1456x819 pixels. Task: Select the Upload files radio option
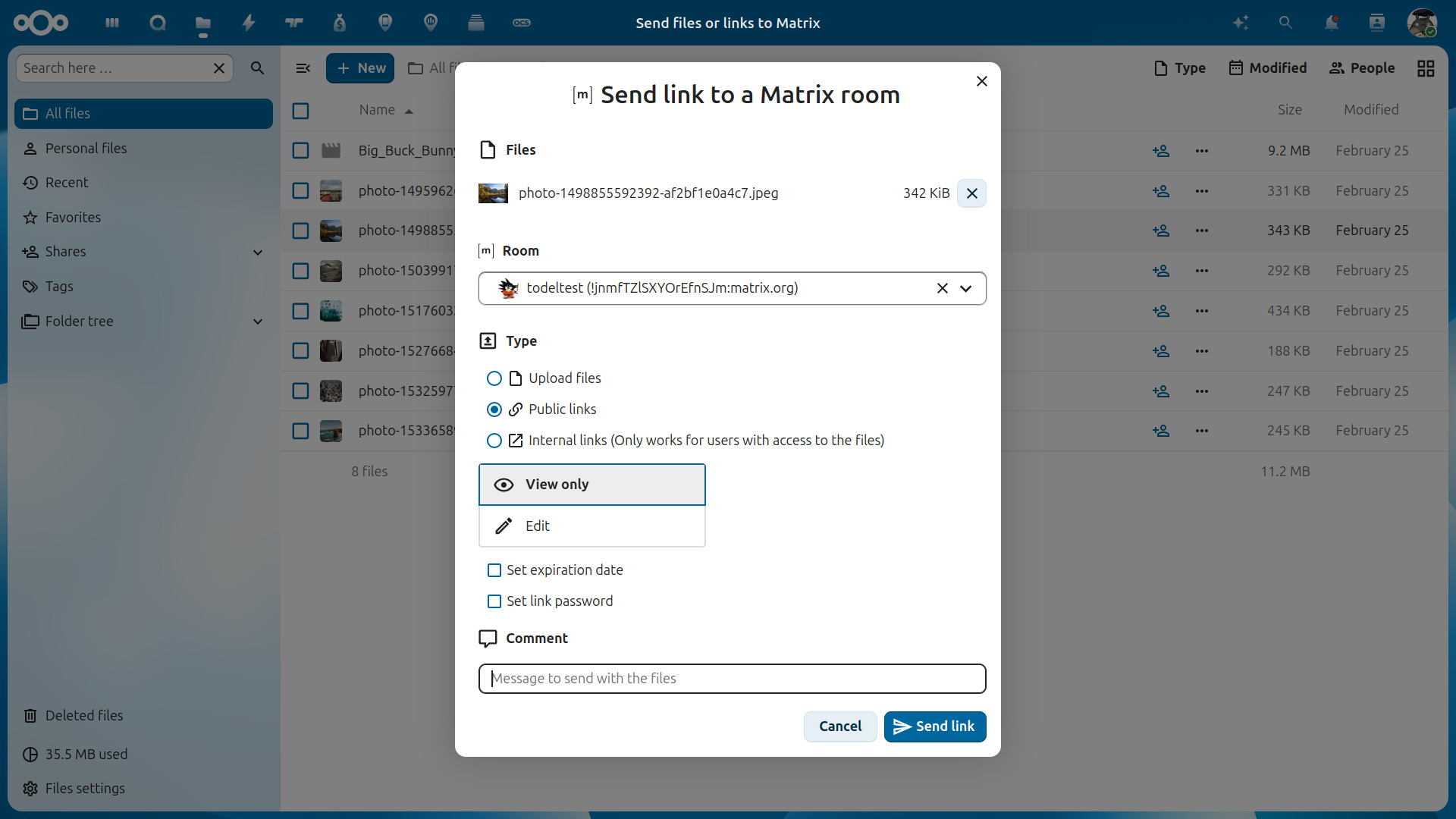(494, 378)
